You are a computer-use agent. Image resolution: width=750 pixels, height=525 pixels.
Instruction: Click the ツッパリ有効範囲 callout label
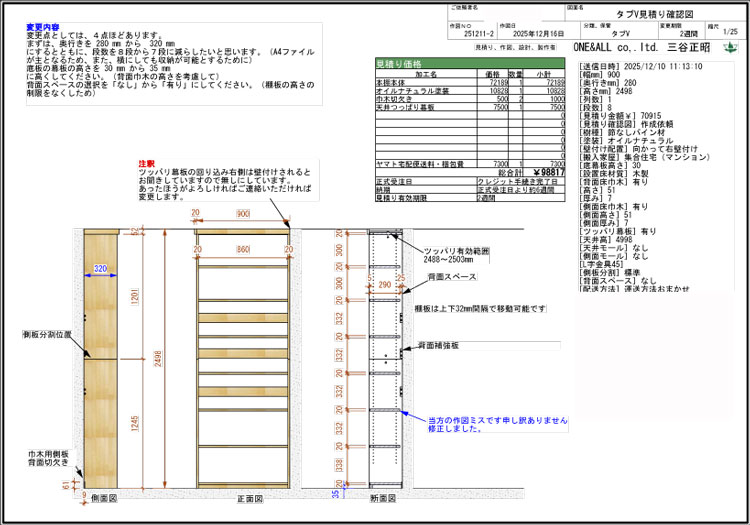coord(456,250)
